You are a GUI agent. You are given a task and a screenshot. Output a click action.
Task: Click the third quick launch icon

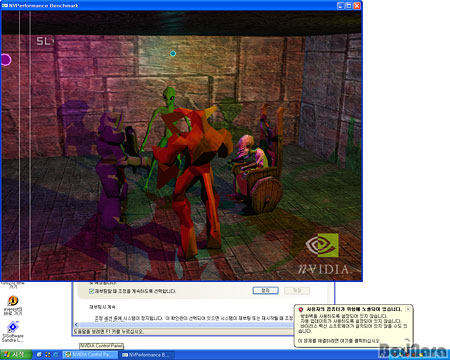pos(56,355)
